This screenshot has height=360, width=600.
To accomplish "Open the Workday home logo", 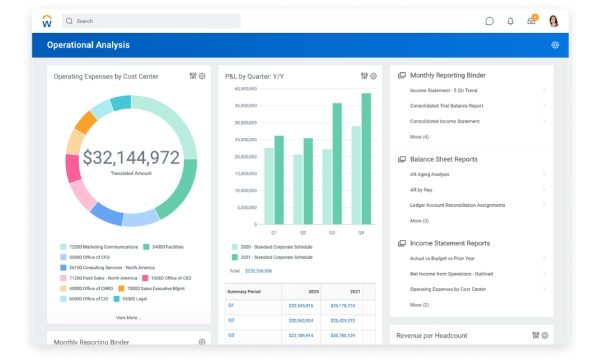I will (47, 21).
